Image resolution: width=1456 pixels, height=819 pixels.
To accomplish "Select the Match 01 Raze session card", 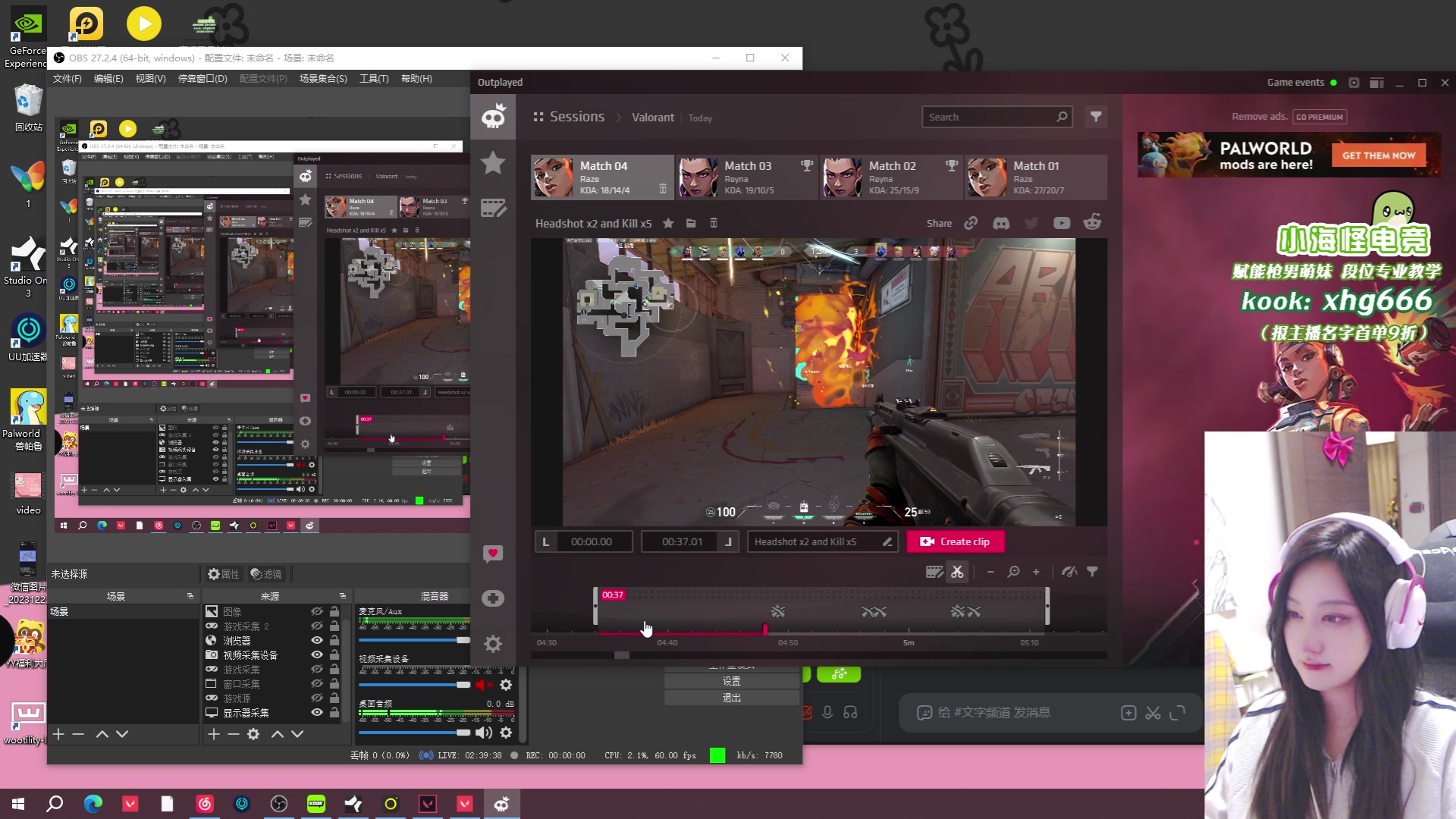I will tap(1036, 177).
